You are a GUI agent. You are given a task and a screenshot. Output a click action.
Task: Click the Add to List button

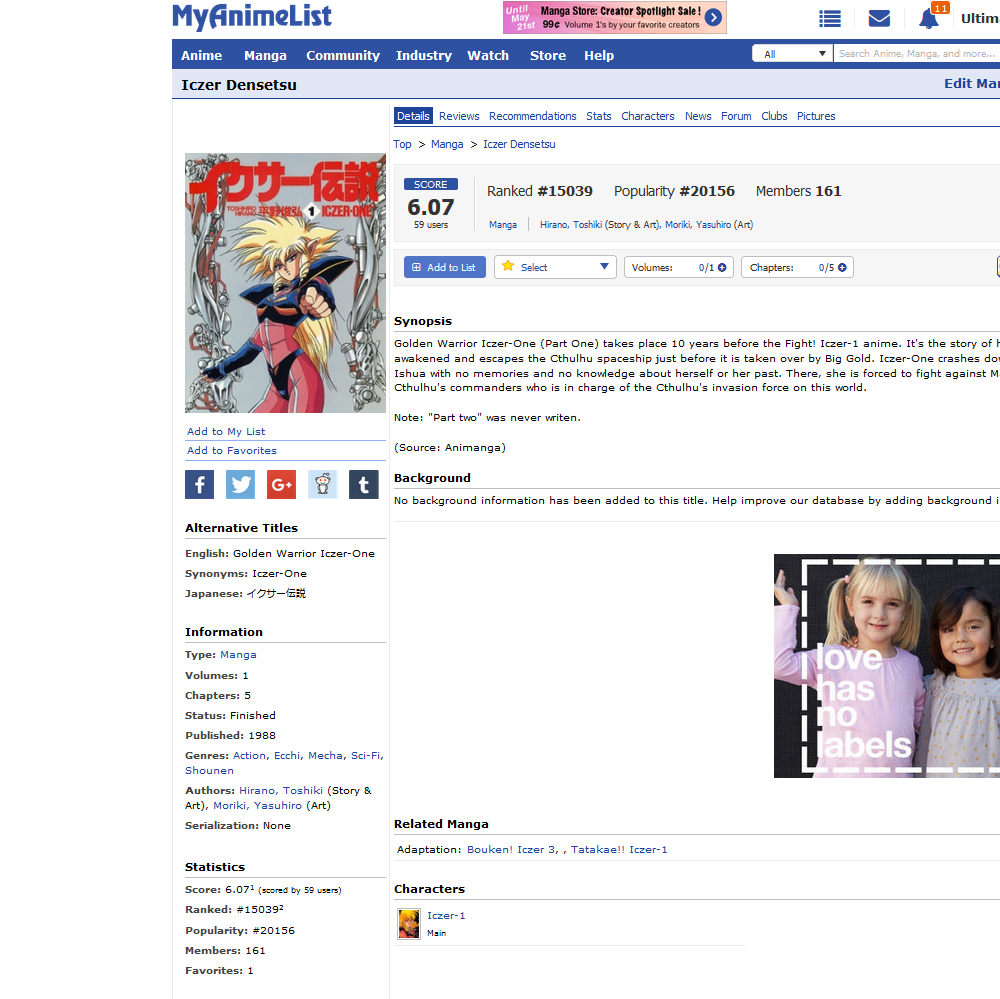445,267
